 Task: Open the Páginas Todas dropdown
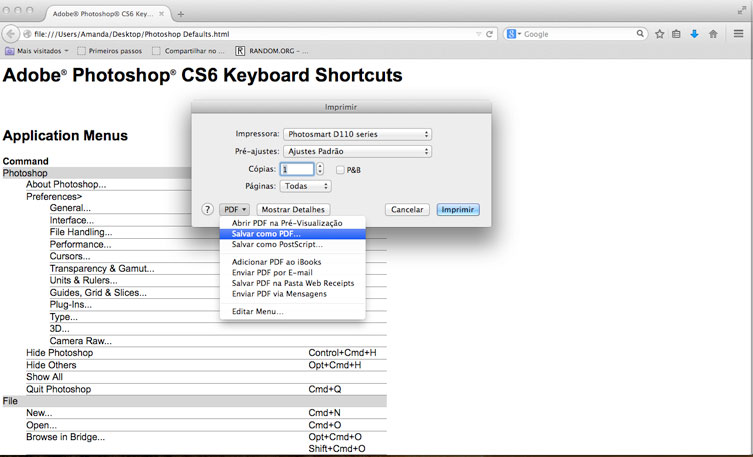(306, 186)
